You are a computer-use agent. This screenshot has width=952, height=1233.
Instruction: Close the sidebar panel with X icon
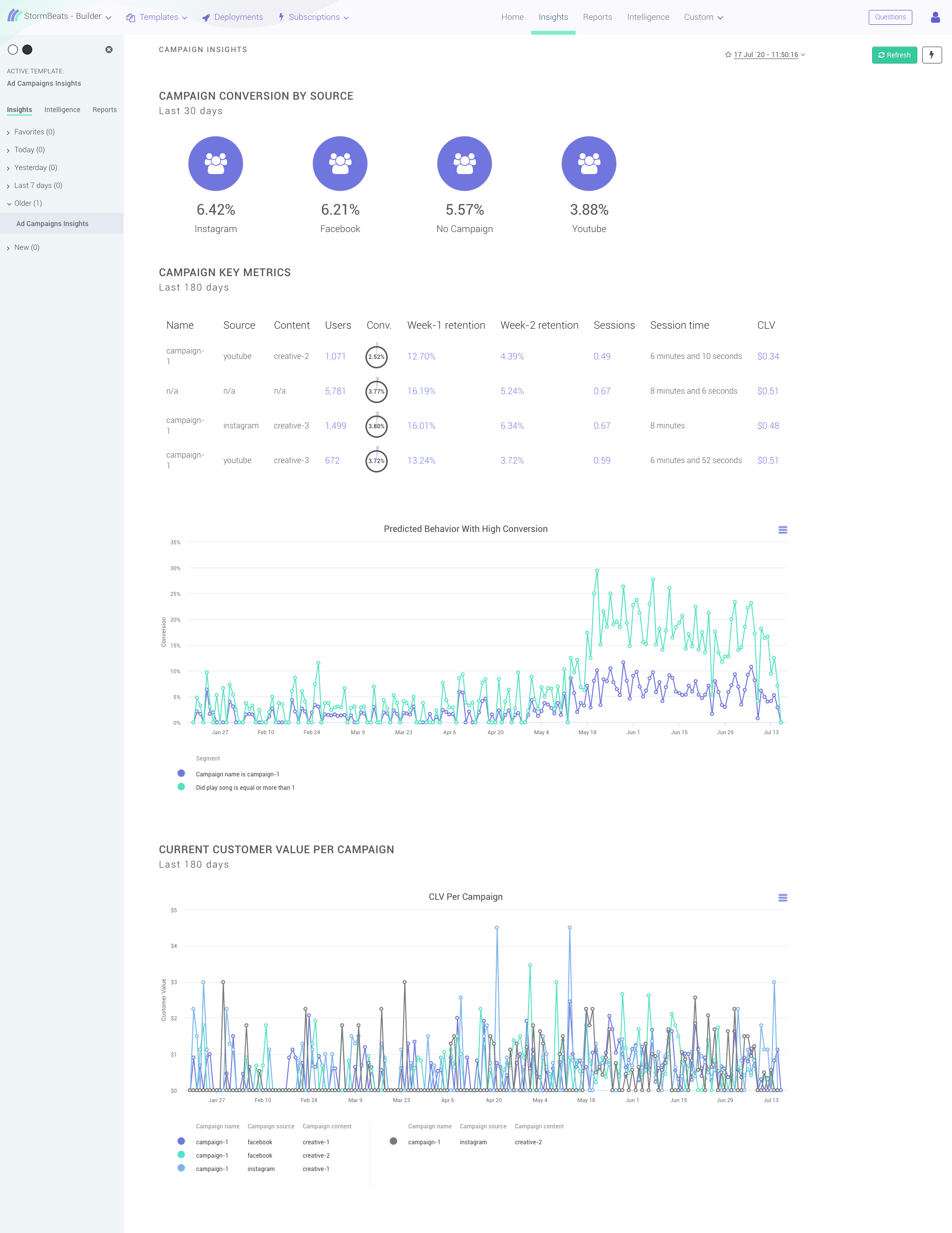[x=109, y=50]
